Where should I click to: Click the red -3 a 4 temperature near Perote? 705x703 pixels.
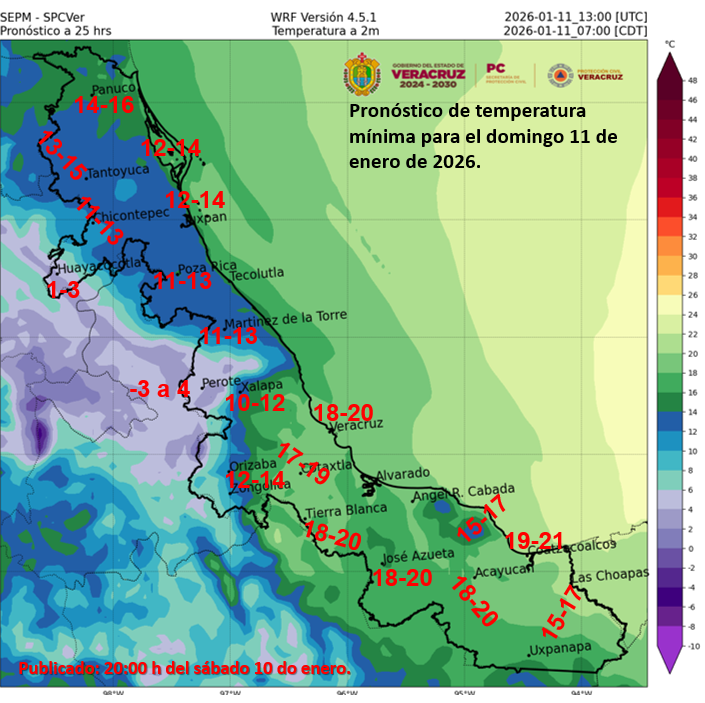159,388
